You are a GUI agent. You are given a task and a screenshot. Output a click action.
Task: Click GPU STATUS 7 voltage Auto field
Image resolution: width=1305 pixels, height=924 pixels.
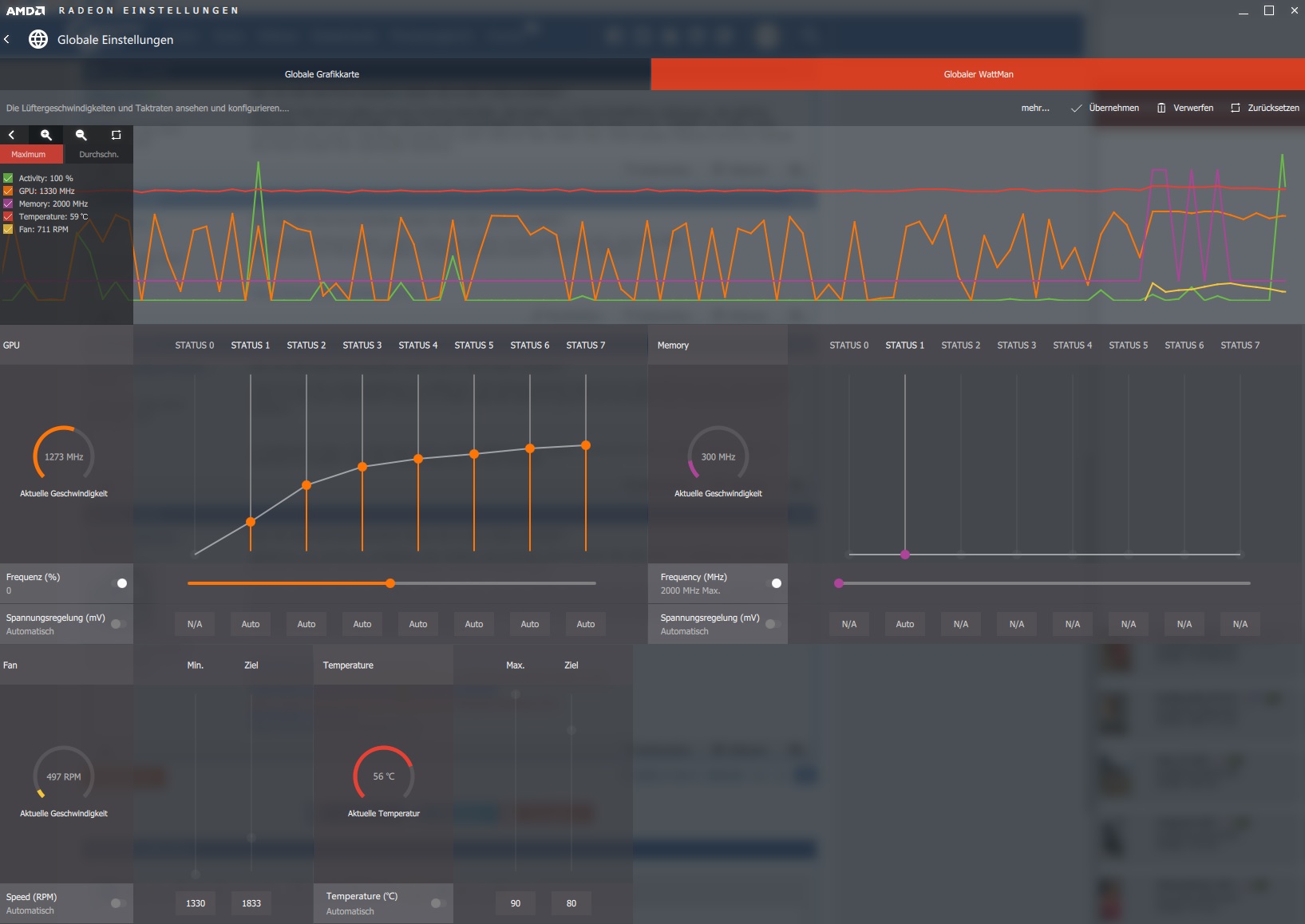coord(586,624)
